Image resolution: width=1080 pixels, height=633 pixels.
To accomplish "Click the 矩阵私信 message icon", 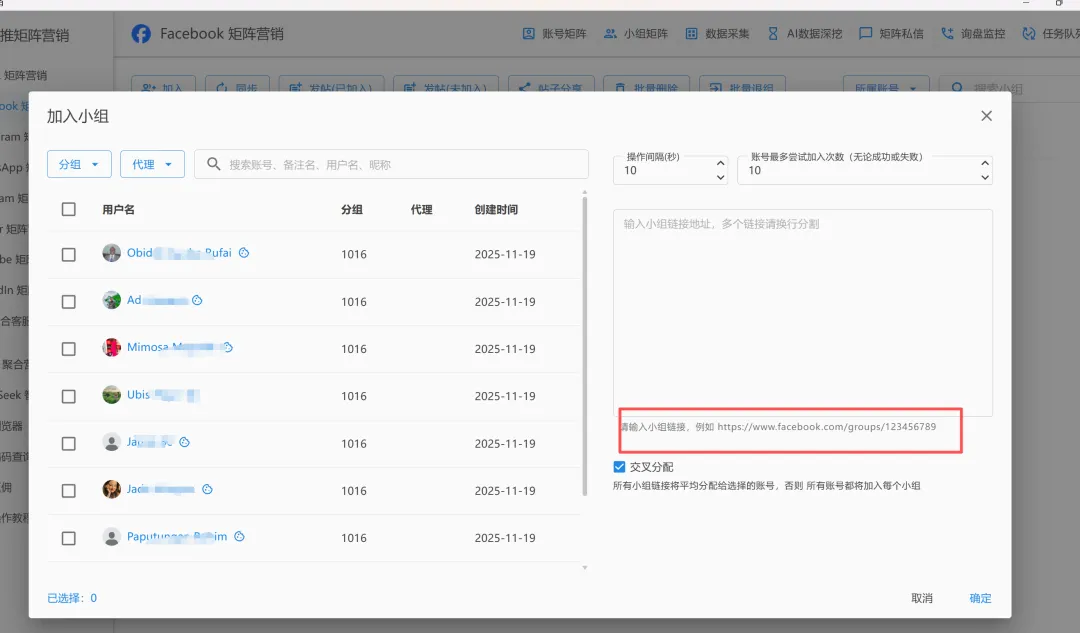I will [x=866, y=33].
